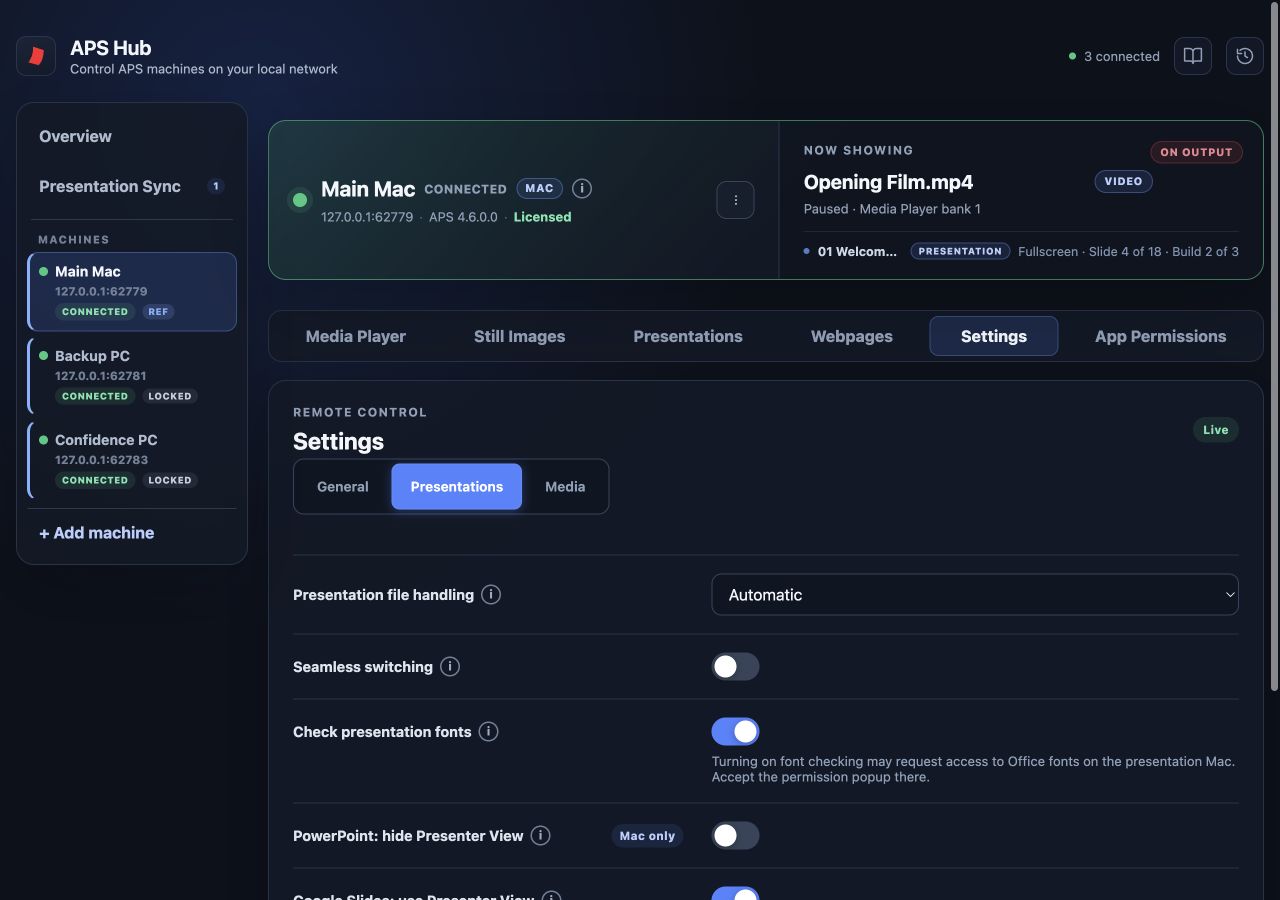The image size is (1280, 900).
Task: Click the Licensed status text
Action: click(542, 217)
